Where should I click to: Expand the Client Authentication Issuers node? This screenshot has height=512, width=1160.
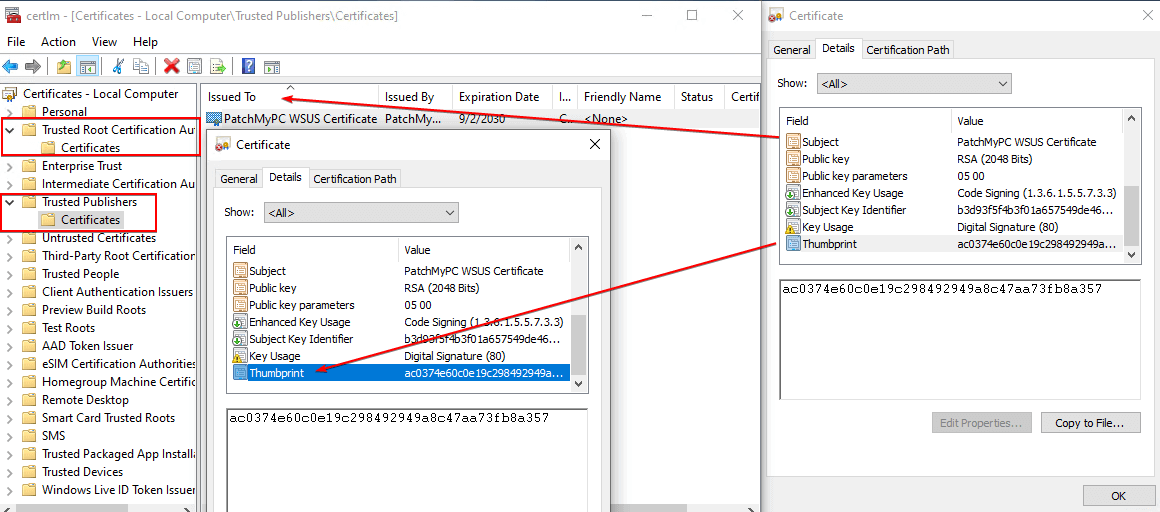point(10,292)
